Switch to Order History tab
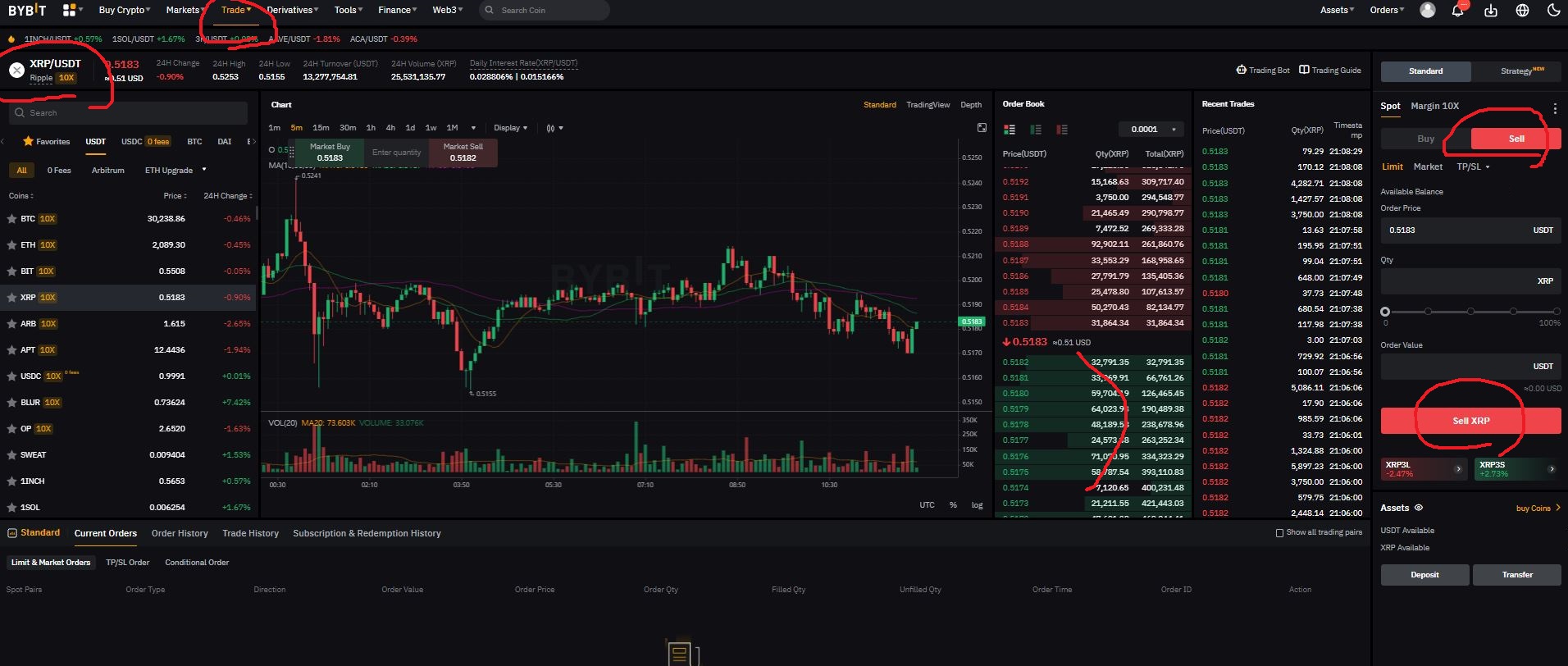The height and width of the screenshot is (666, 1568). pyautogui.click(x=180, y=533)
